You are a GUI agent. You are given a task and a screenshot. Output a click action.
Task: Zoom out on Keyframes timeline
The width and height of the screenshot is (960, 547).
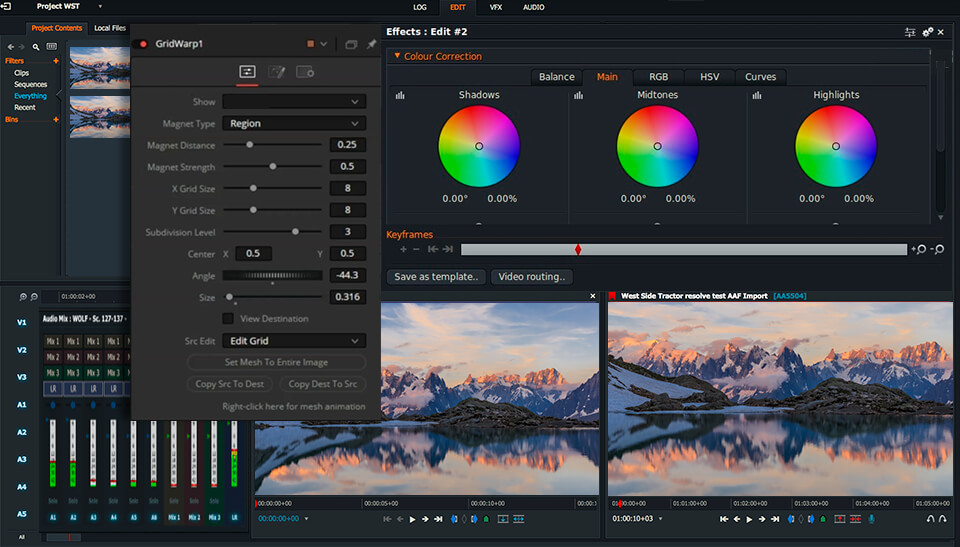click(x=937, y=249)
